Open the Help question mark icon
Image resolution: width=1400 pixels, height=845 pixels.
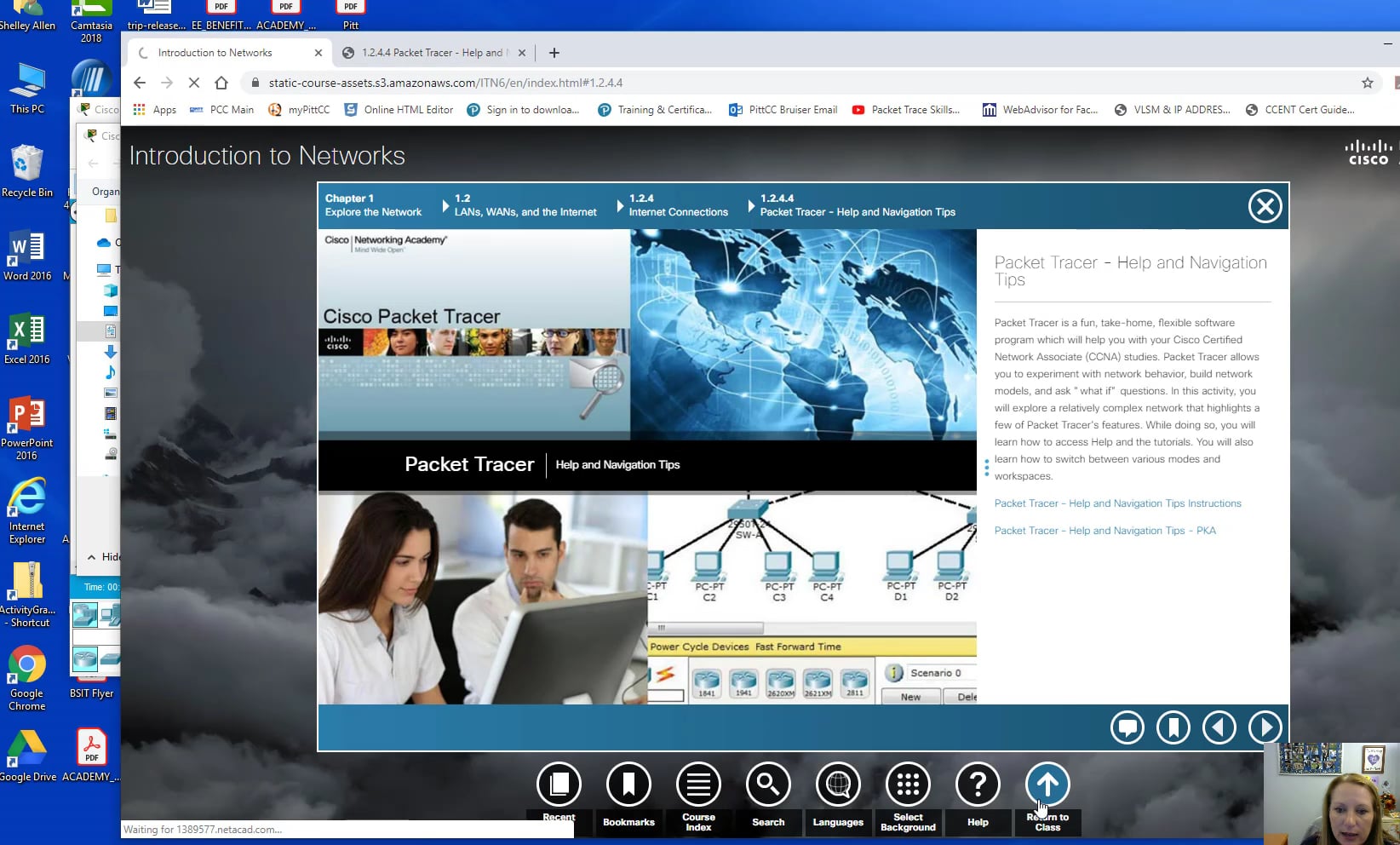(978, 785)
